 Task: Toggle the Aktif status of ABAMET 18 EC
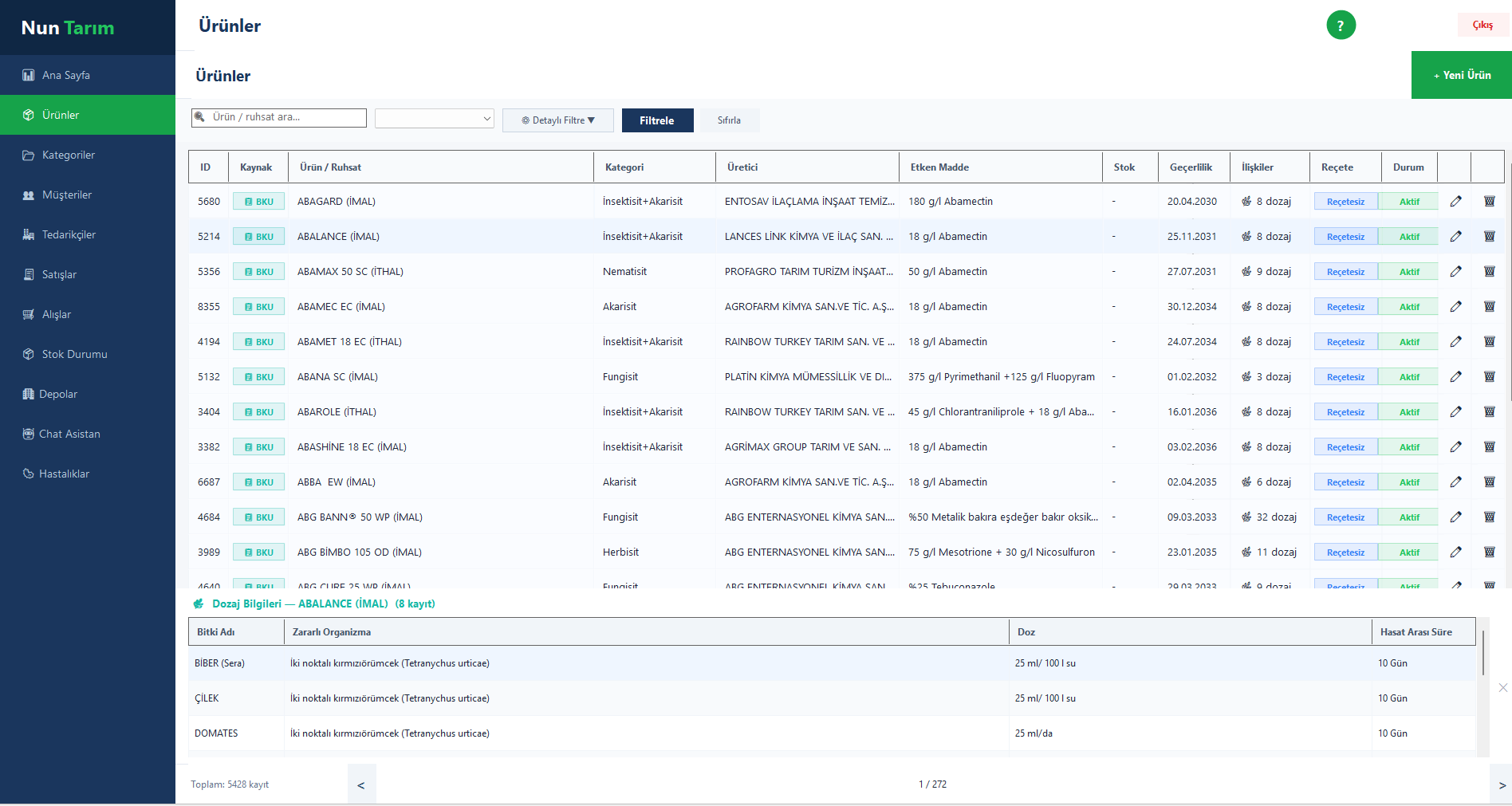(1408, 342)
